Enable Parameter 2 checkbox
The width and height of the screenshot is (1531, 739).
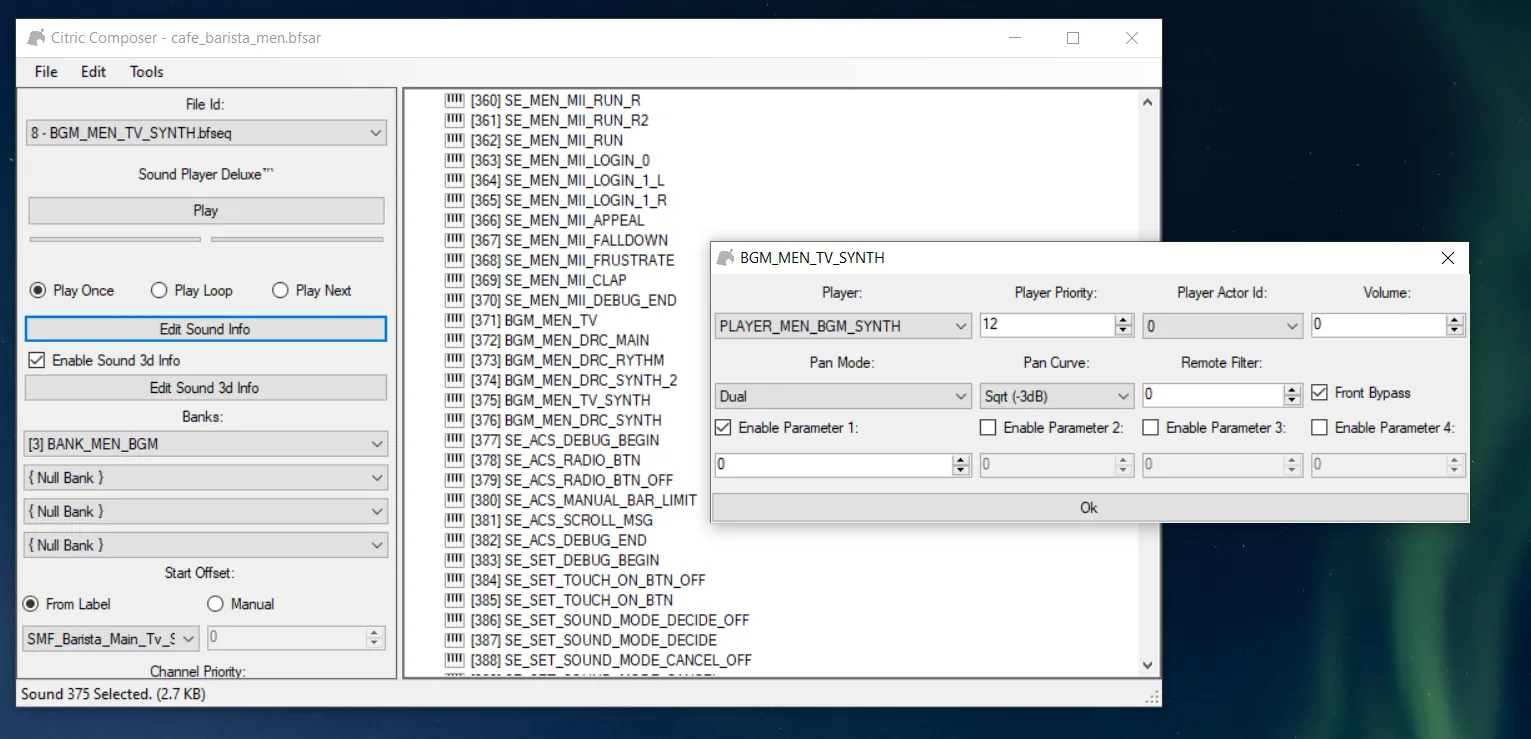[x=988, y=428]
